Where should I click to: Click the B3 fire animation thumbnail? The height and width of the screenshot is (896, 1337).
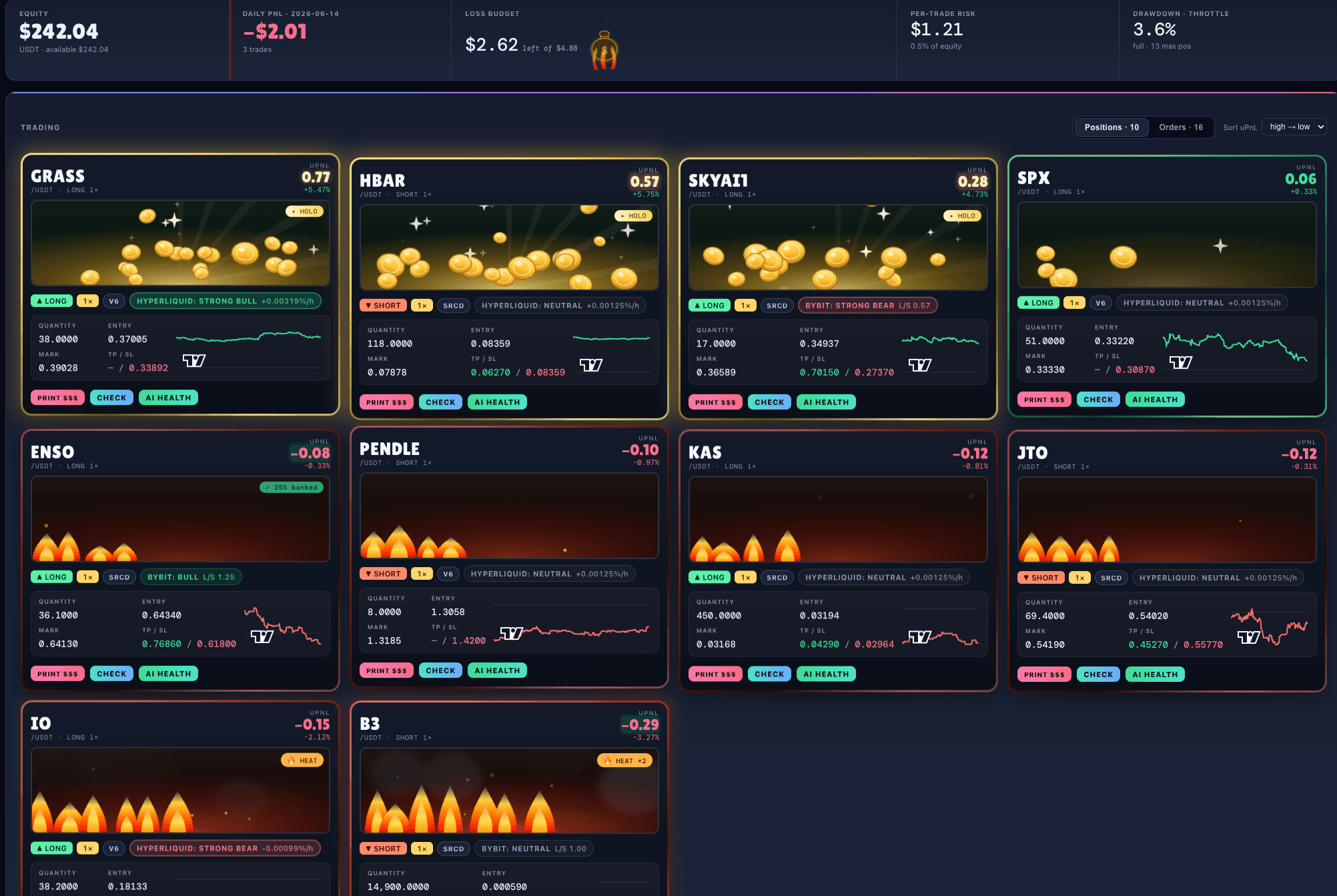pos(509,791)
